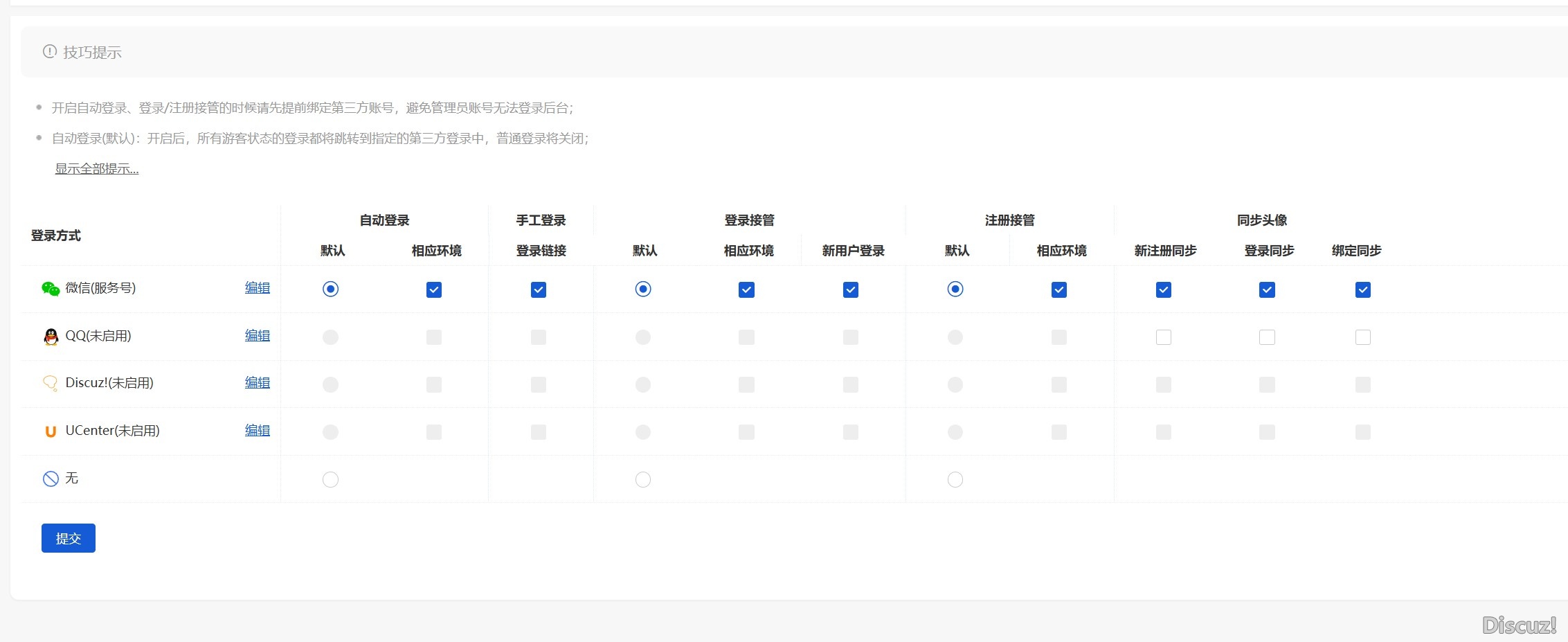Click the Discz! login method icon
Viewport: 1568px width, 642px height.
[x=49, y=383]
